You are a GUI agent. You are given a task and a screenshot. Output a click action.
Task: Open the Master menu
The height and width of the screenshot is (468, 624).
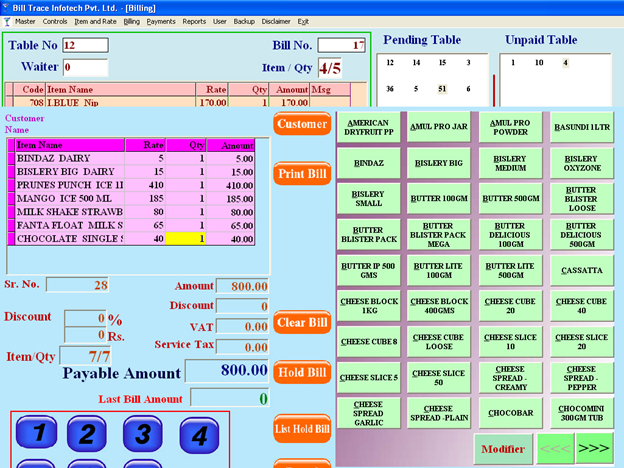pos(24,21)
